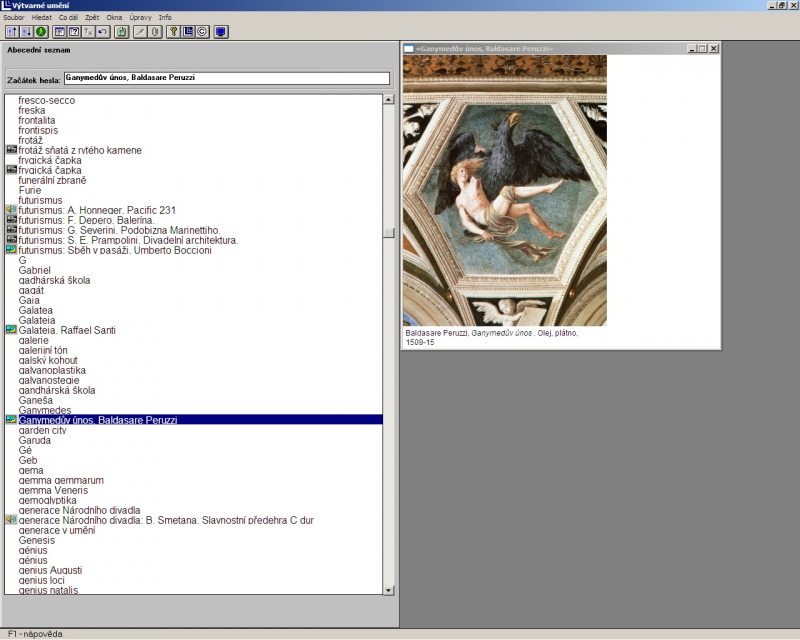800x640 pixels.
Task: Select the Garuda entry
Action: pos(35,440)
